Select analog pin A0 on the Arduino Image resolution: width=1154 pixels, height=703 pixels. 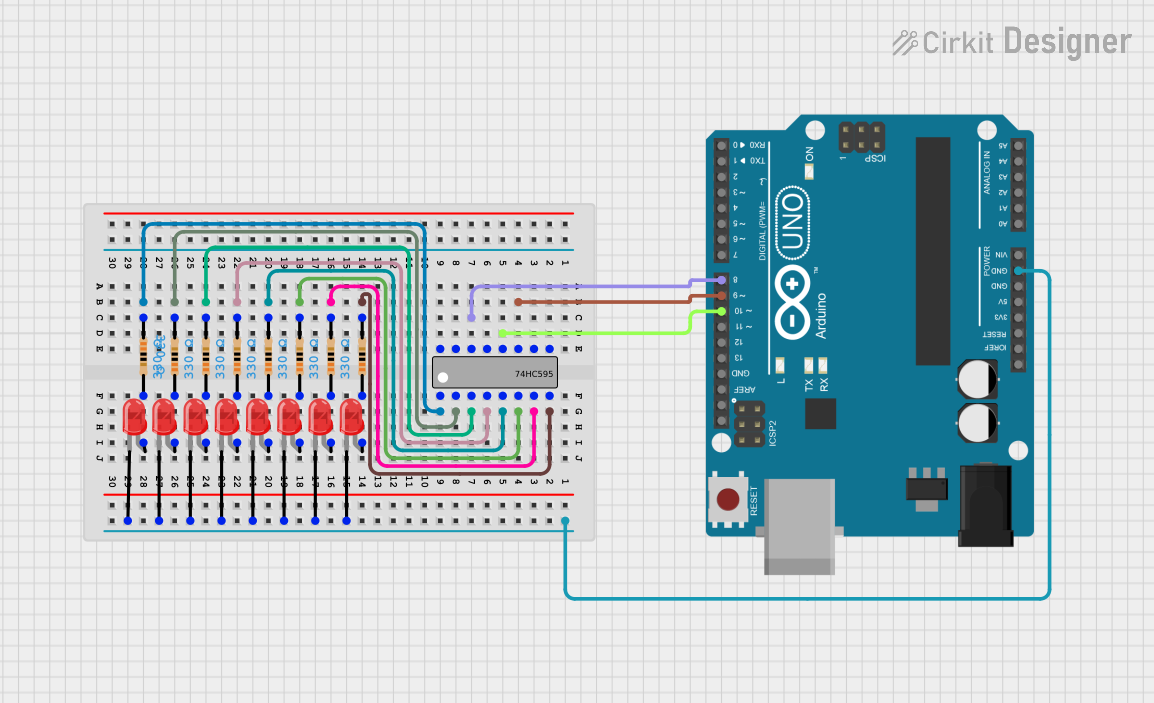pyautogui.click(x=1019, y=224)
